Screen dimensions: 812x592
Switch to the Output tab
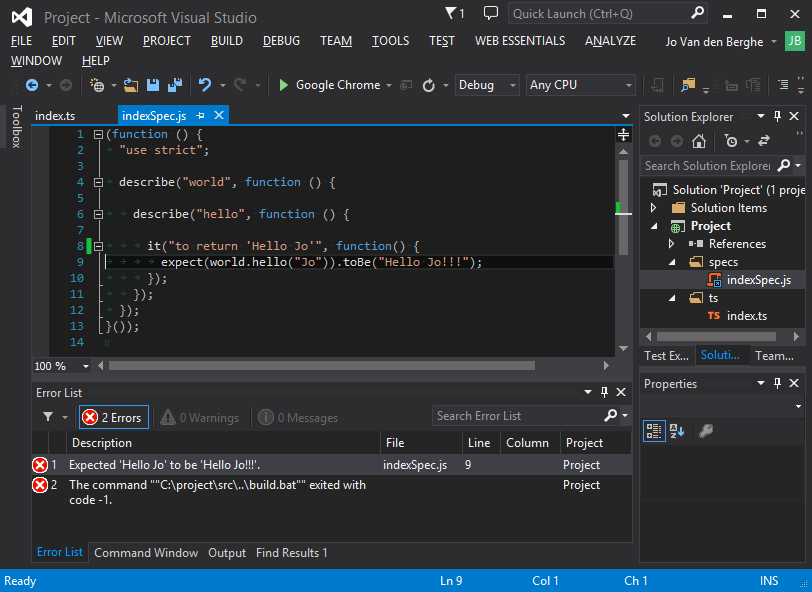[x=227, y=553]
